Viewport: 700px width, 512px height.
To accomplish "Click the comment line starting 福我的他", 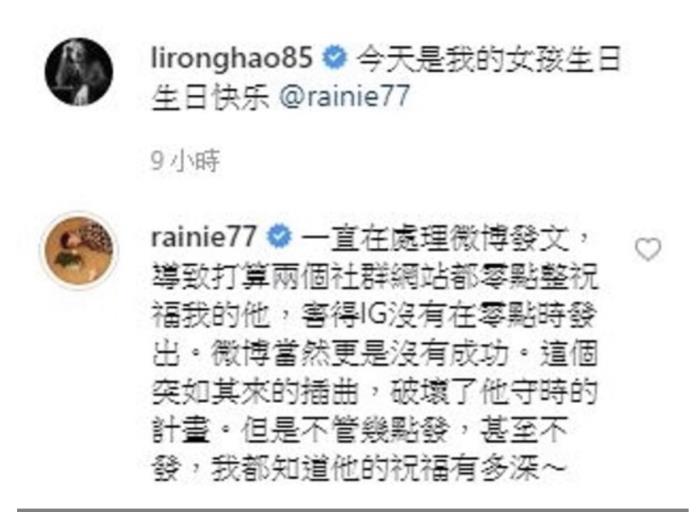I will (375, 316).
